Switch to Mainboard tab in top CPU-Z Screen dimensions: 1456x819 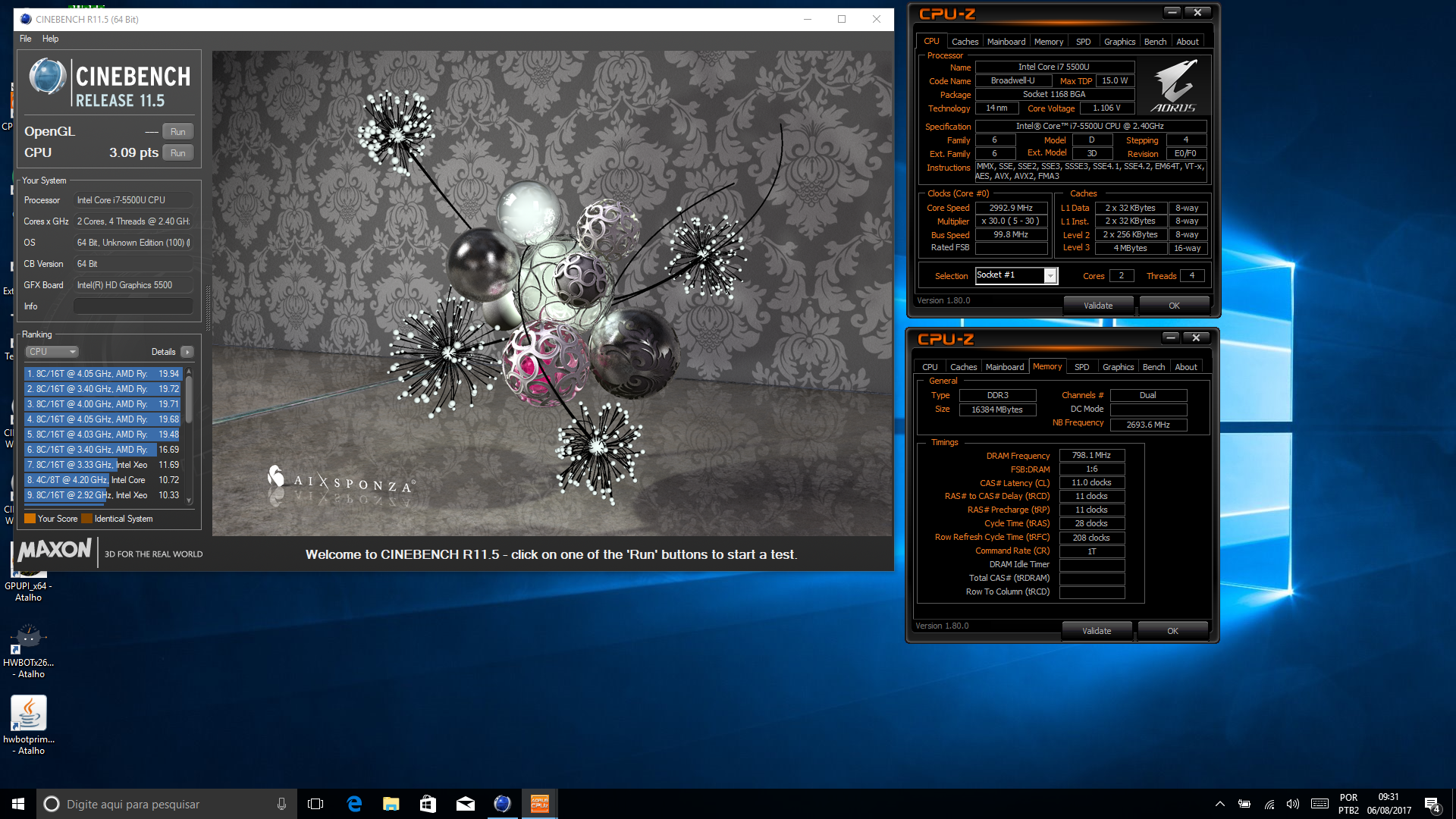1006,42
